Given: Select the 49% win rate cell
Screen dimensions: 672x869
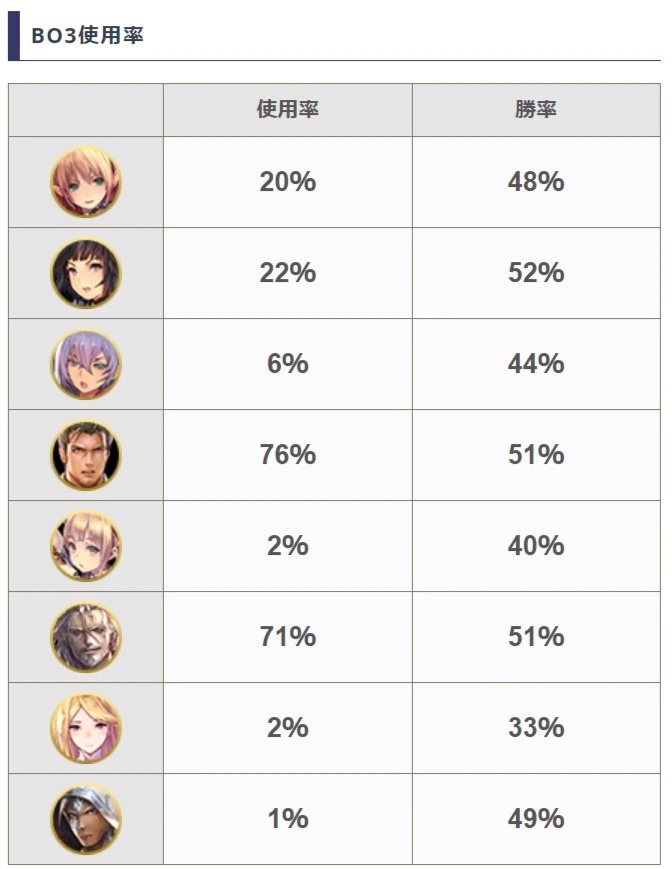Looking at the screenshot, I should pyautogui.click(x=536, y=819).
